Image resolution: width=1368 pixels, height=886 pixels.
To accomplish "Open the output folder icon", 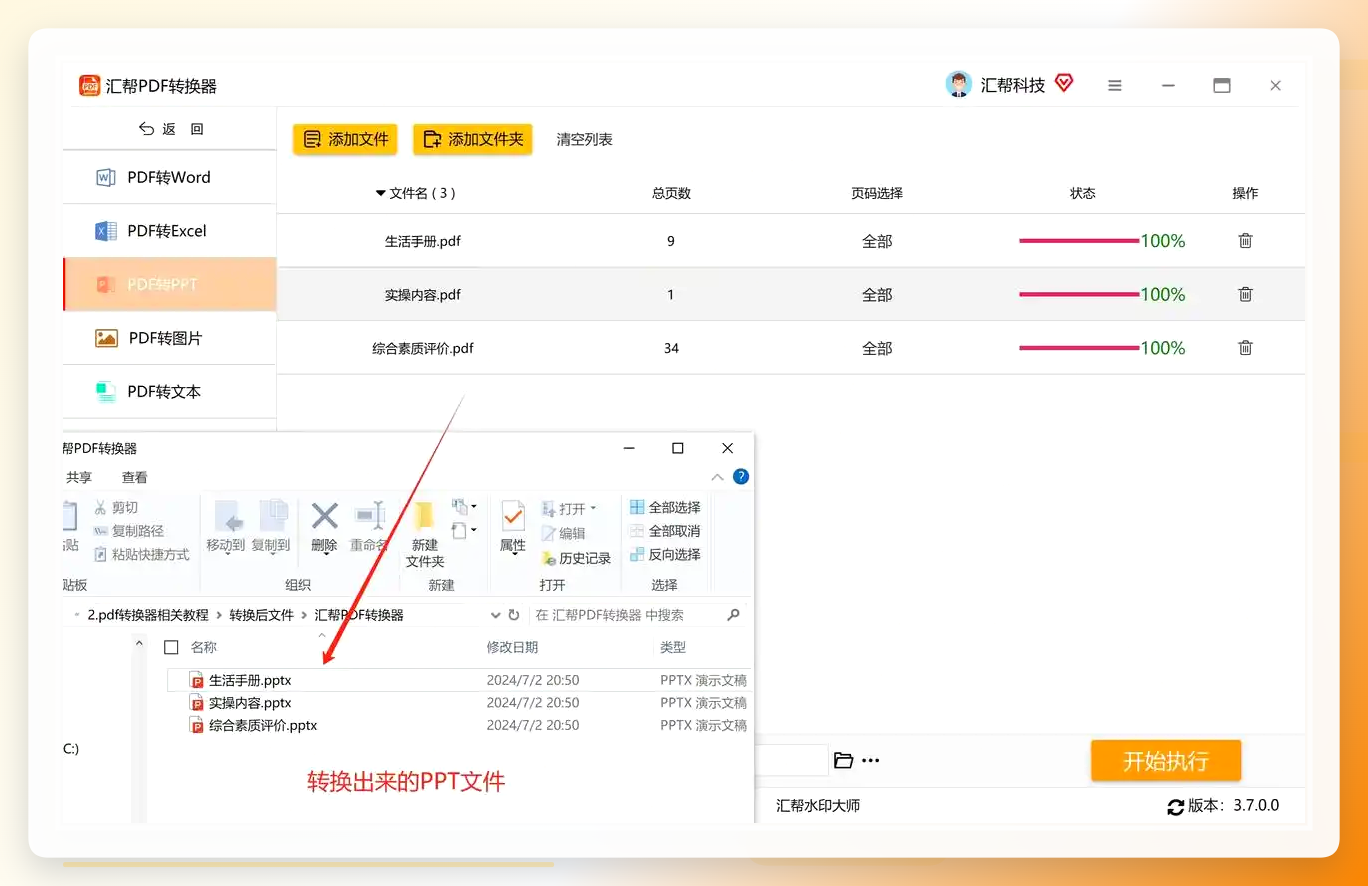I will coord(843,761).
